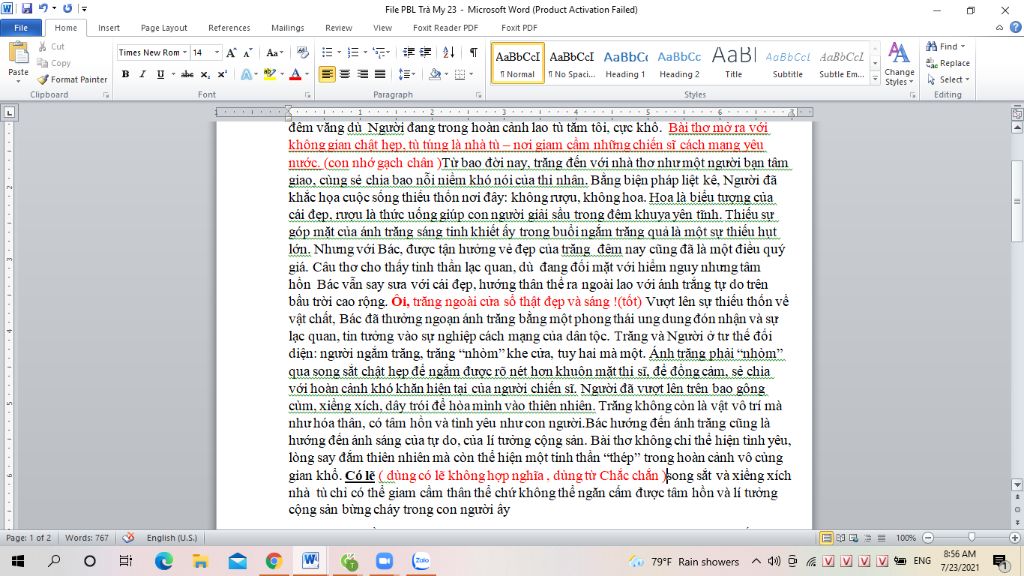Apply subscript formatting
Screen dimensions: 1024x576
tap(205, 74)
